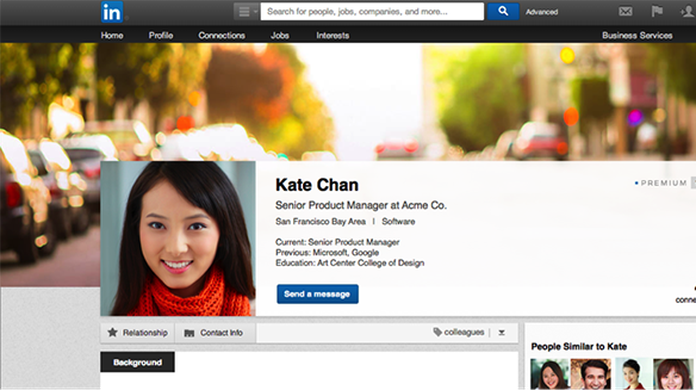Open the add connections icon
The width and height of the screenshot is (696, 390).
688,12
